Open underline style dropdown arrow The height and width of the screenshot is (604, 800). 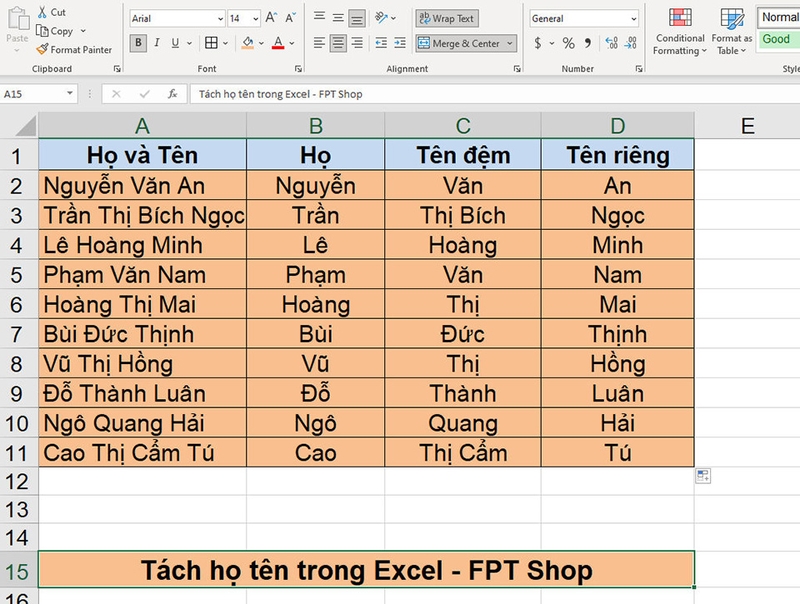(x=189, y=43)
